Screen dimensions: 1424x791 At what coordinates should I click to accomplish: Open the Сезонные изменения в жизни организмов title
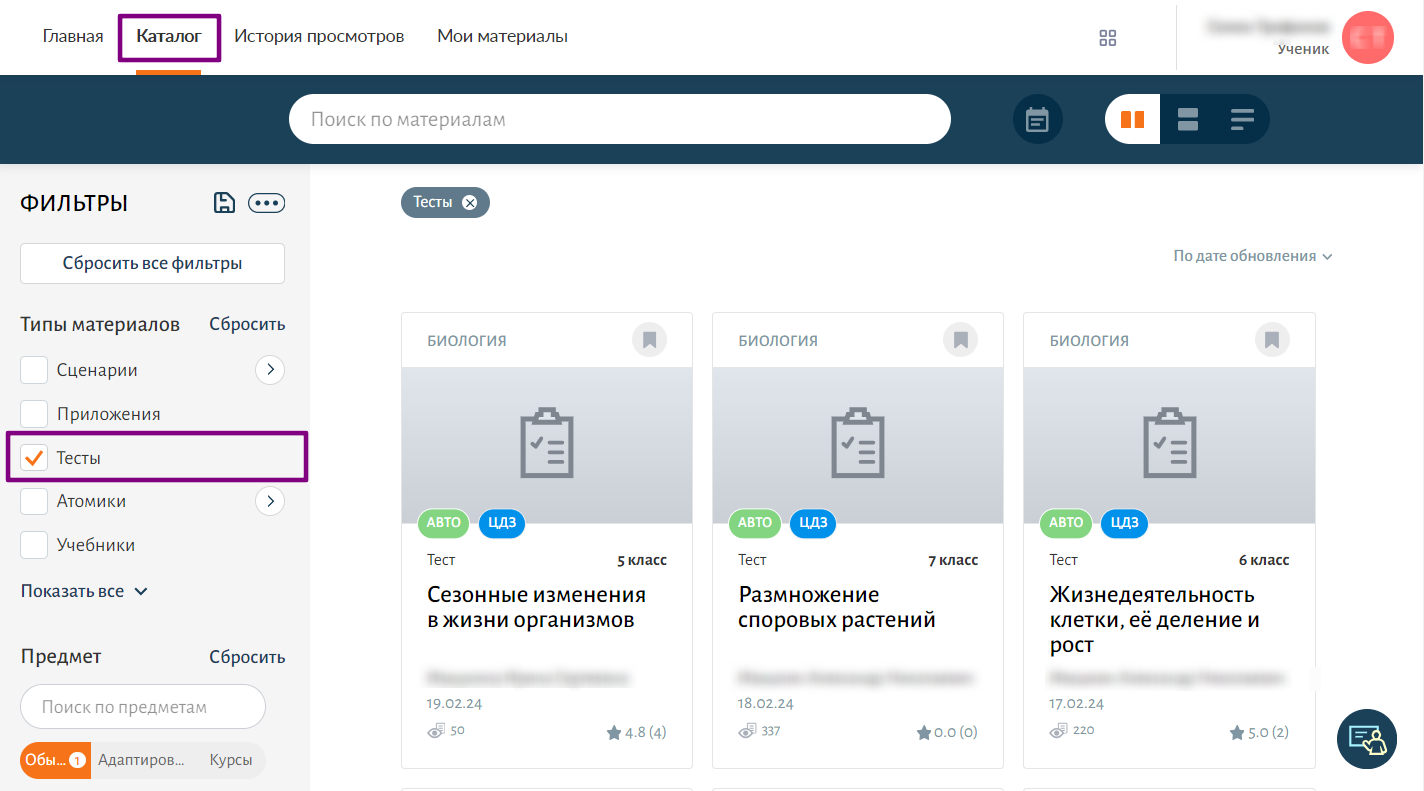pos(536,607)
